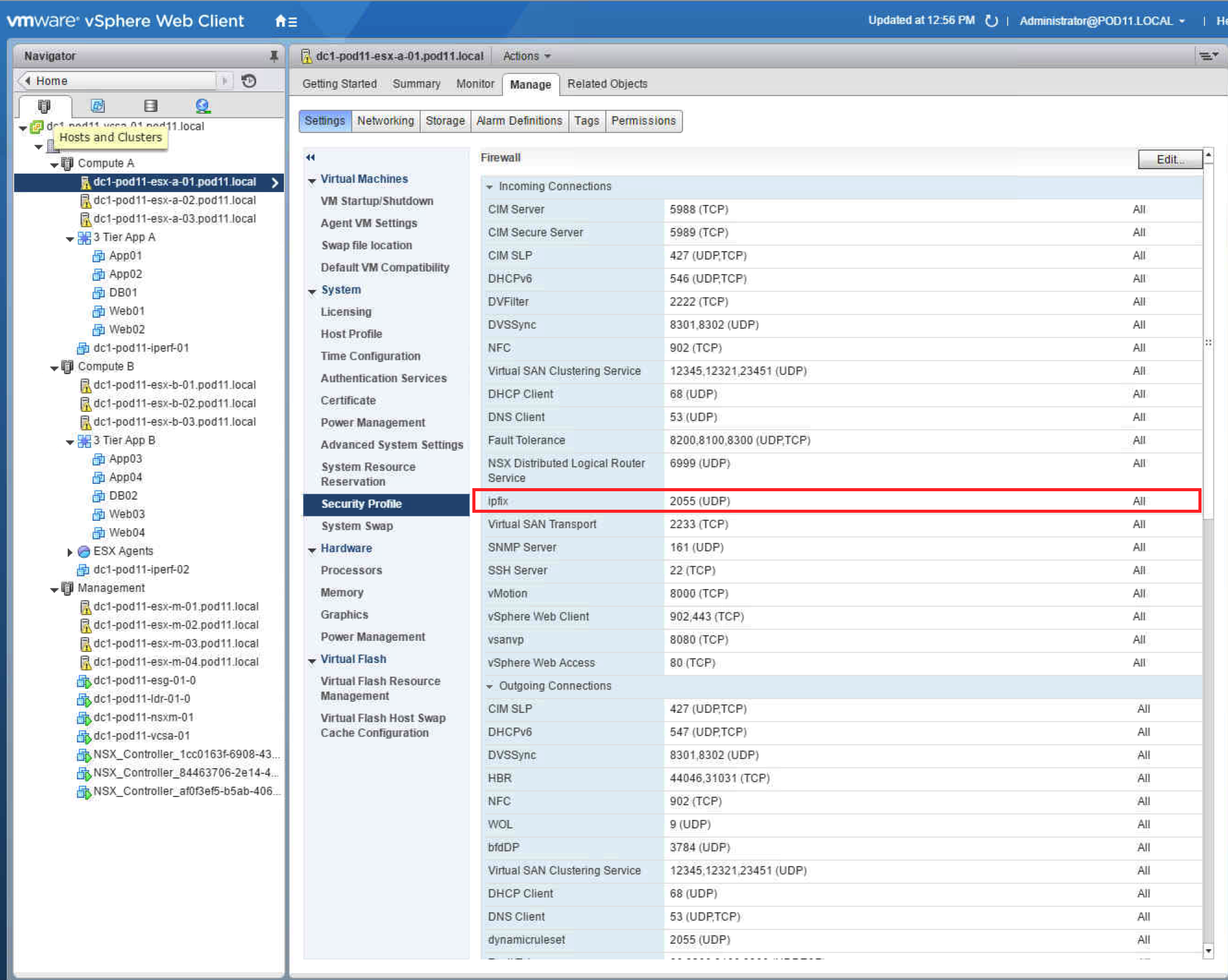Screen dimensions: 1228x980
Task: Click the Home menu icon in header
Action: [x=286, y=22]
